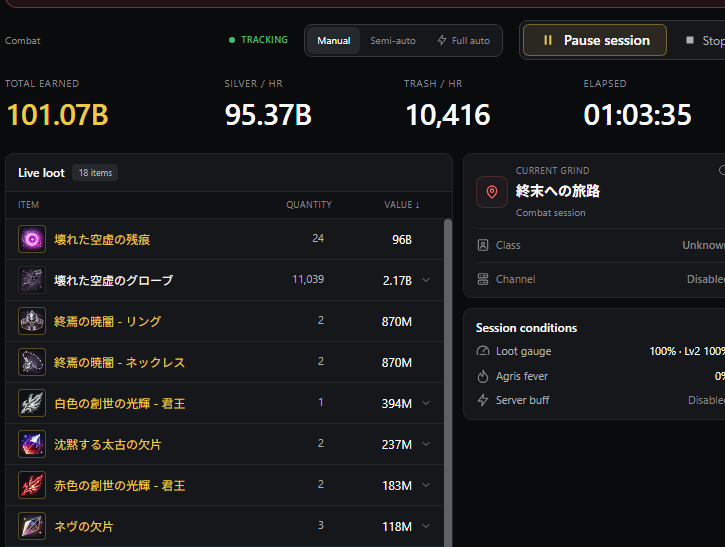Click the 終焉の暁闇 - ネックレス necklace icon
725x547 pixels.
click(x=32, y=362)
